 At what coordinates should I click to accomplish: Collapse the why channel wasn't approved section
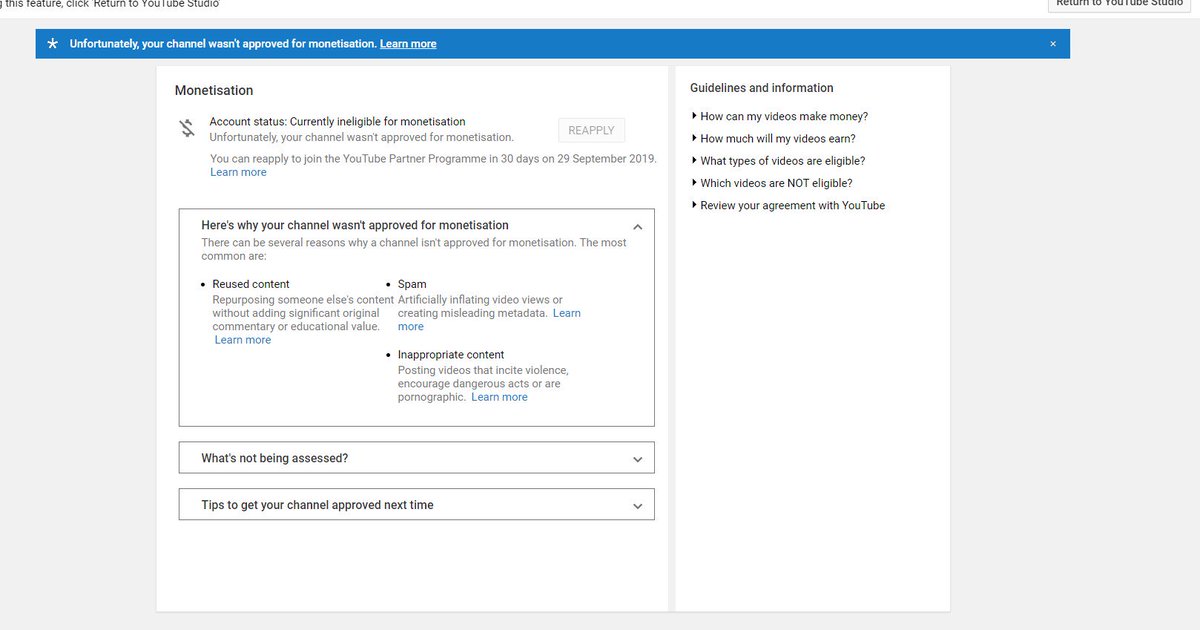pos(637,227)
